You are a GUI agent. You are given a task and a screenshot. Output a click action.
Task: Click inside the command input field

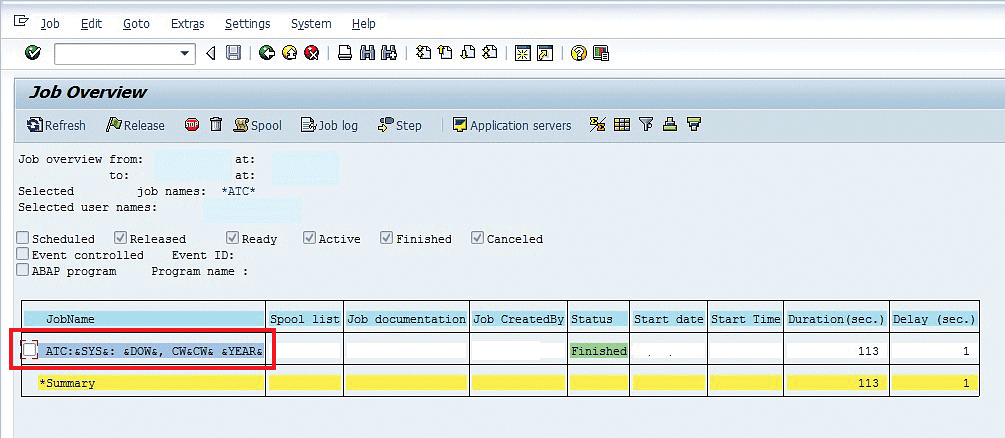115,53
